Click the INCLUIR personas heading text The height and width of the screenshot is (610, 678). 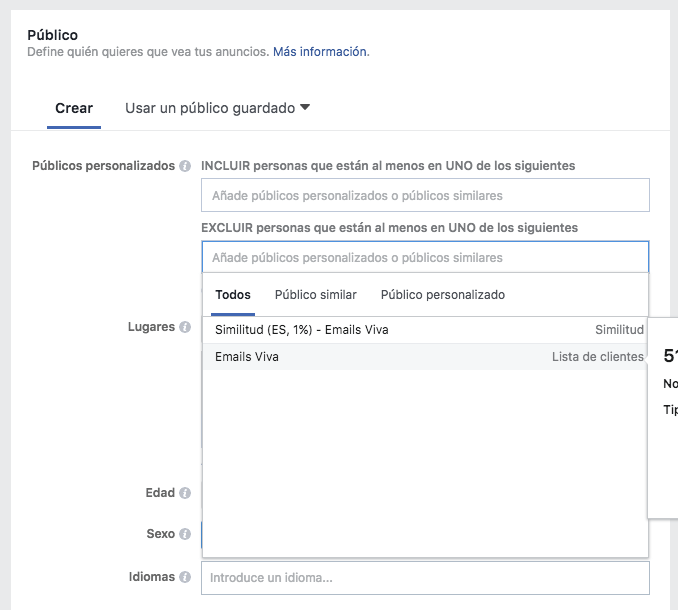pyautogui.click(x=388, y=166)
